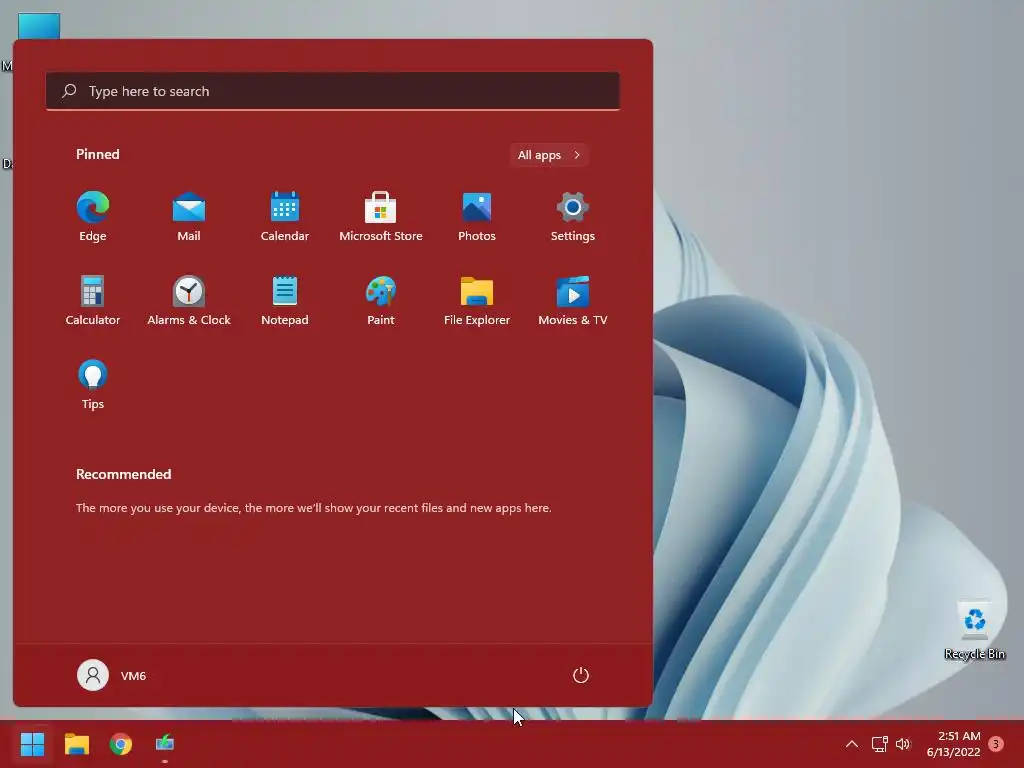Click the Type here to search field
Viewport: 1024px width, 768px height.
pyautogui.click(x=332, y=91)
